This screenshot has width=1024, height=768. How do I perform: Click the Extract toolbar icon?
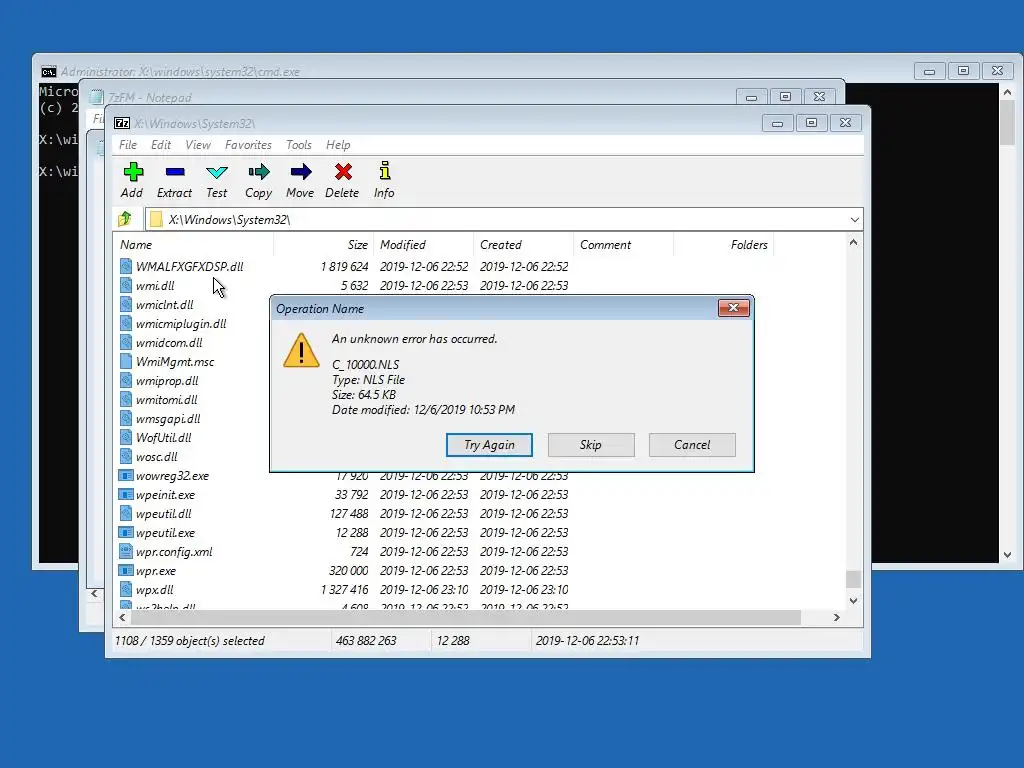point(175,172)
